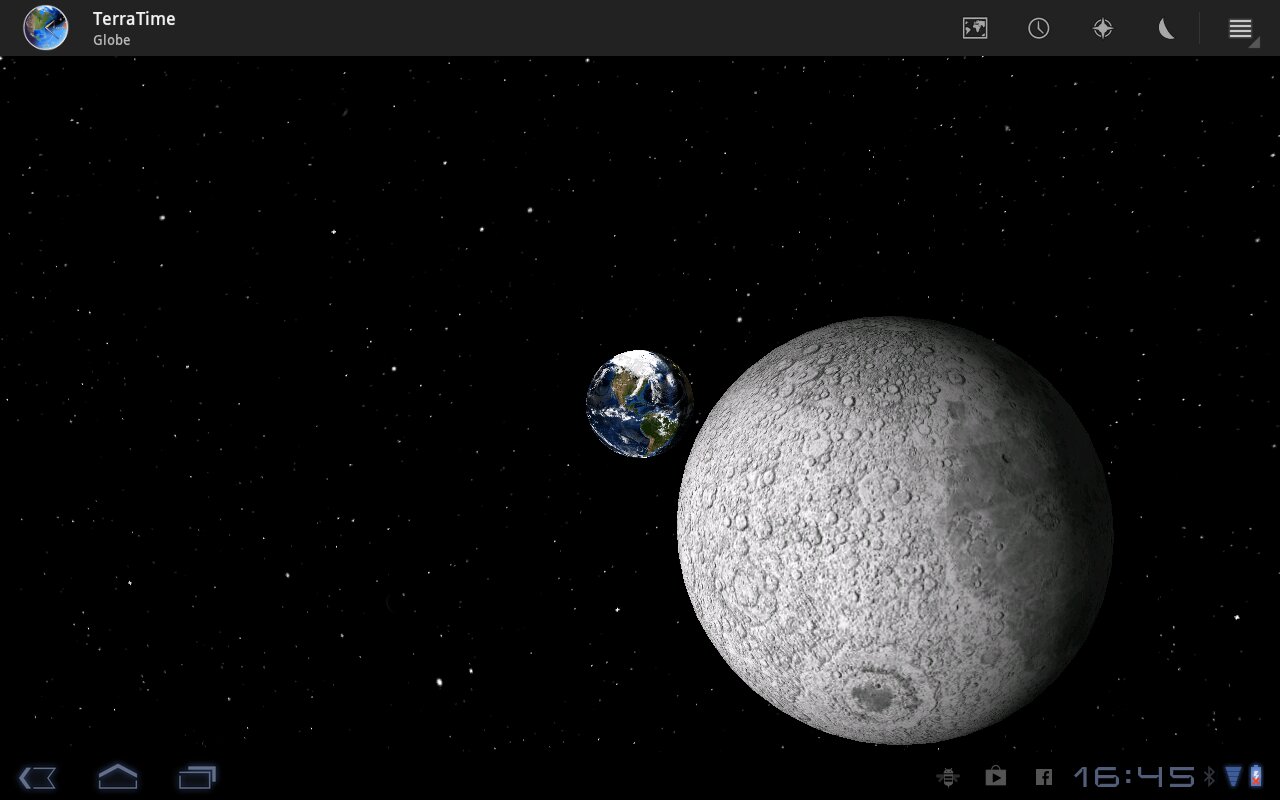Screen dimensions: 1280x800
Task: Tap the Facebook notification icon
Action: 1043,777
